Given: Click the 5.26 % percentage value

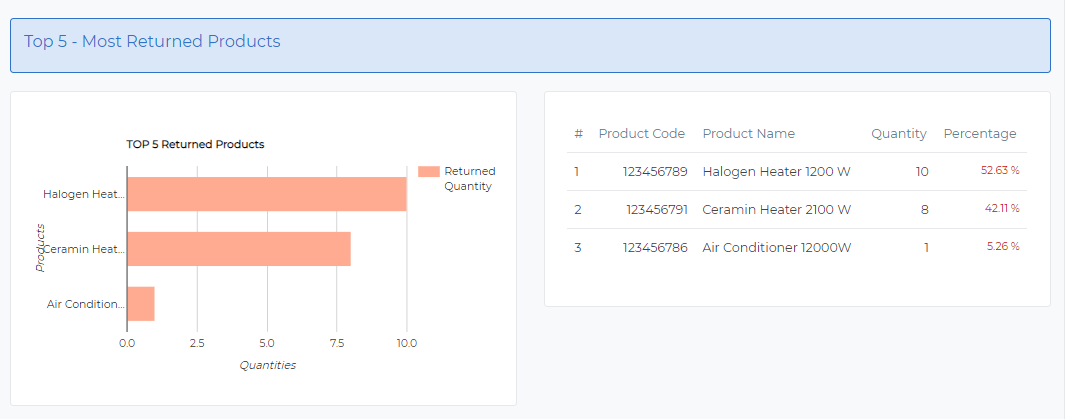Looking at the screenshot, I should coord(1001,247).
